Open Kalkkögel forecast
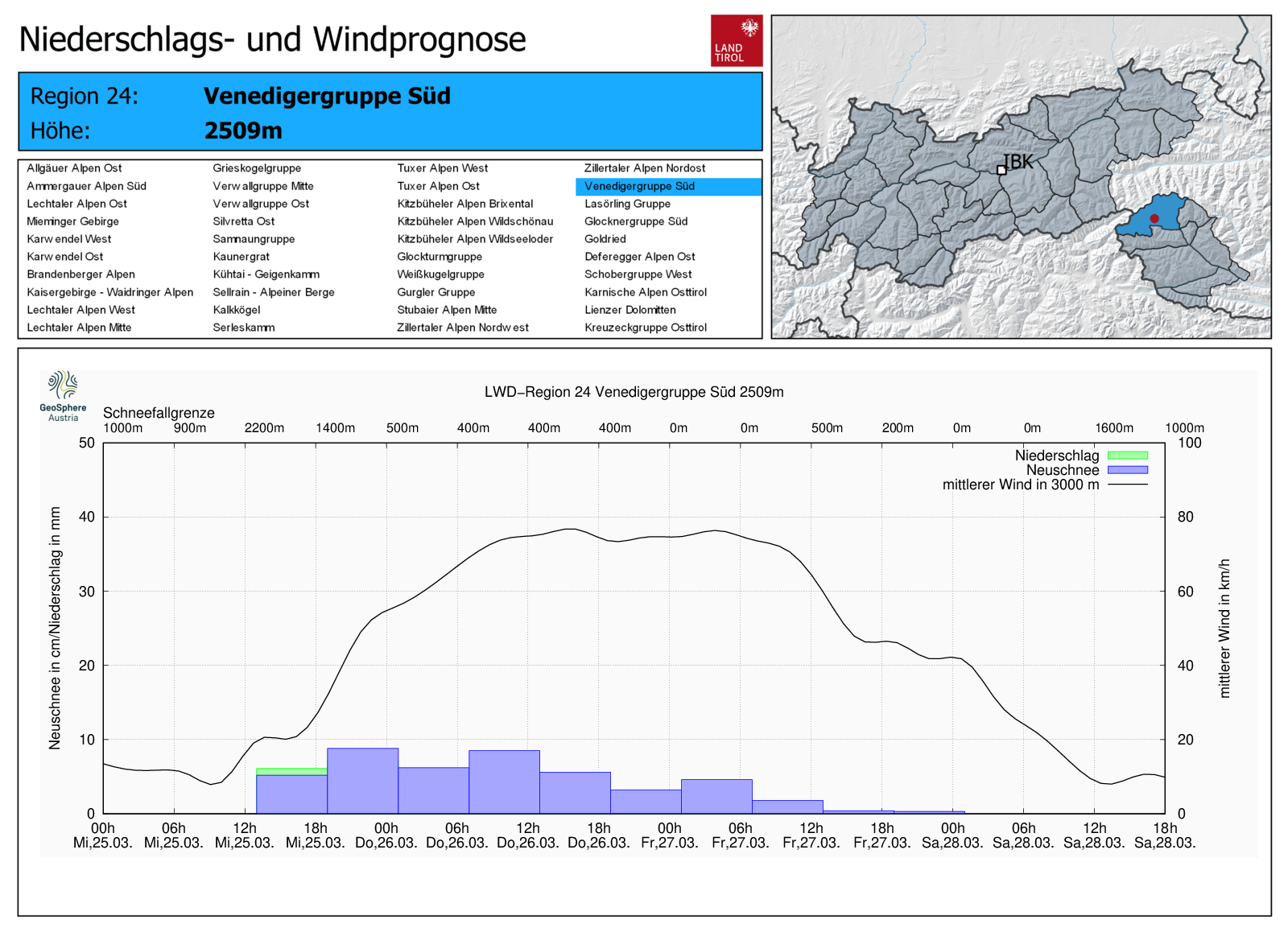 click(x=236, y=310)
